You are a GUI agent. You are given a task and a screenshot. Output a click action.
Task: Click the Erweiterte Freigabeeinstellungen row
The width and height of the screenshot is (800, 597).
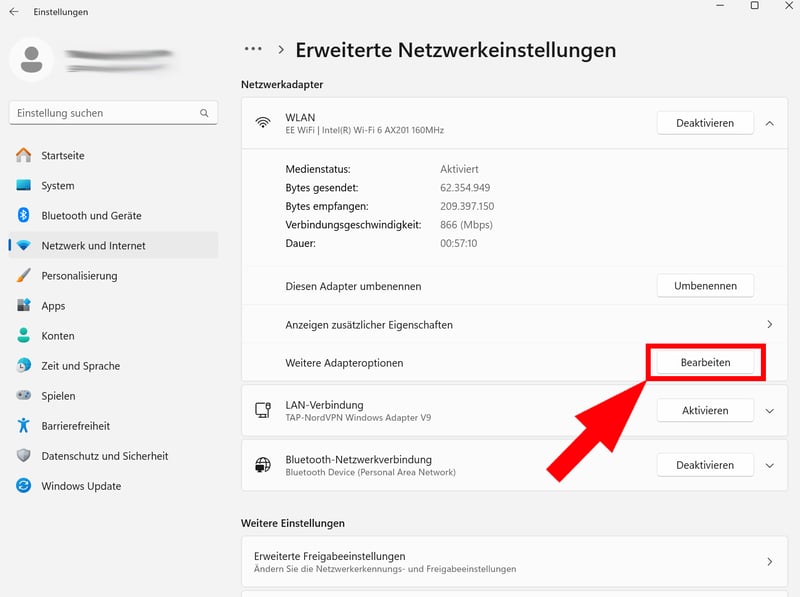[514, 562]
